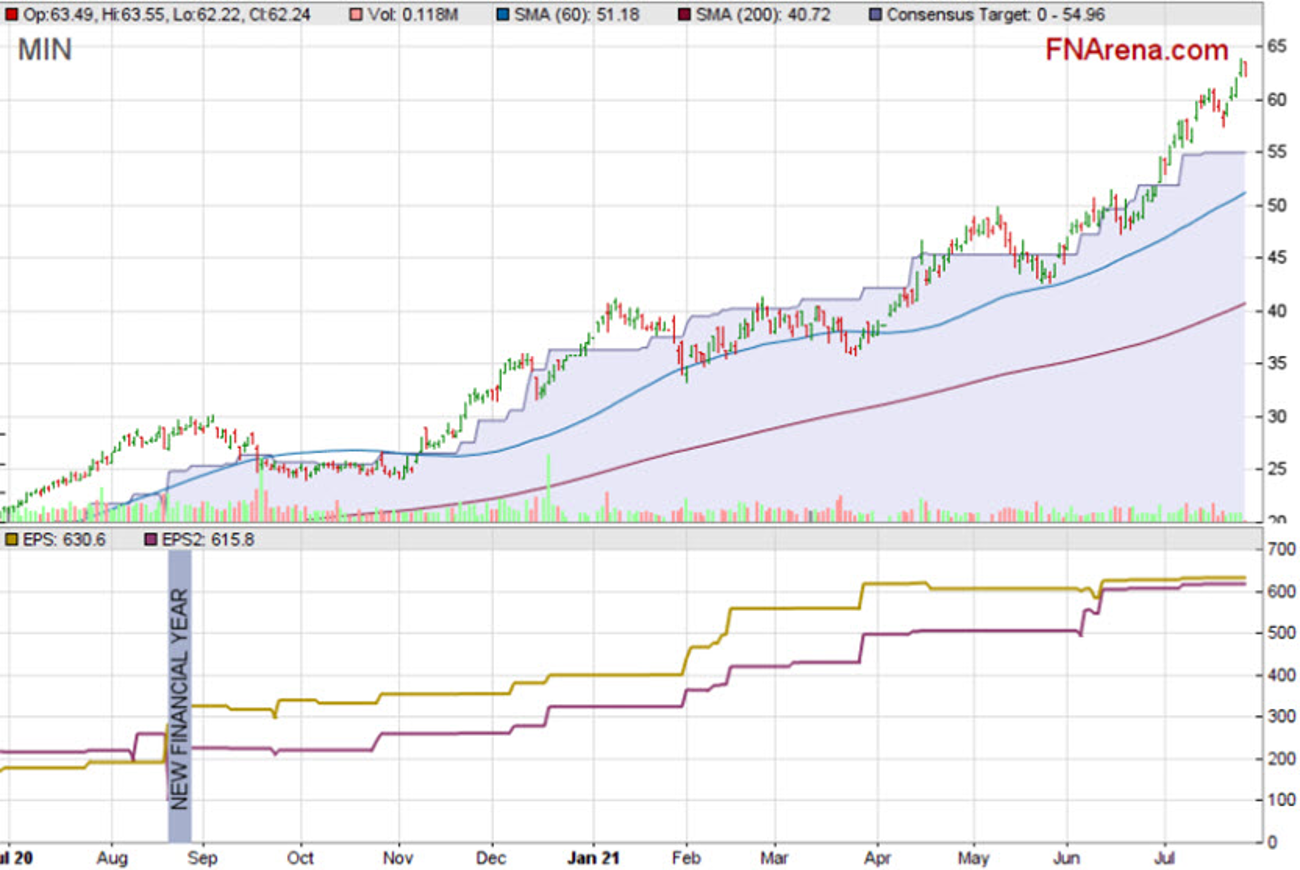Click the 65 price axis label

pyautogui.click(x=1277, y=46)
